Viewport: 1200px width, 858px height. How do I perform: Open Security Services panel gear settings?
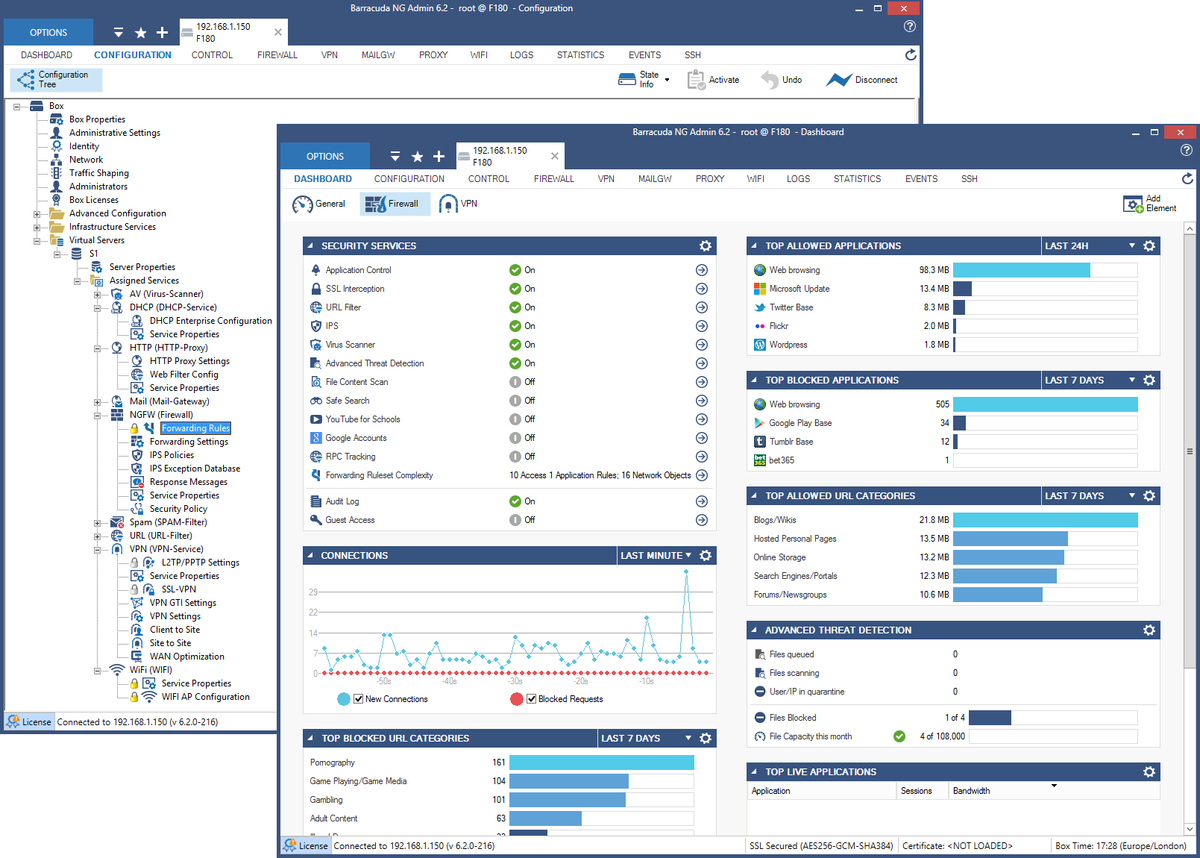[x=705, y=246]
